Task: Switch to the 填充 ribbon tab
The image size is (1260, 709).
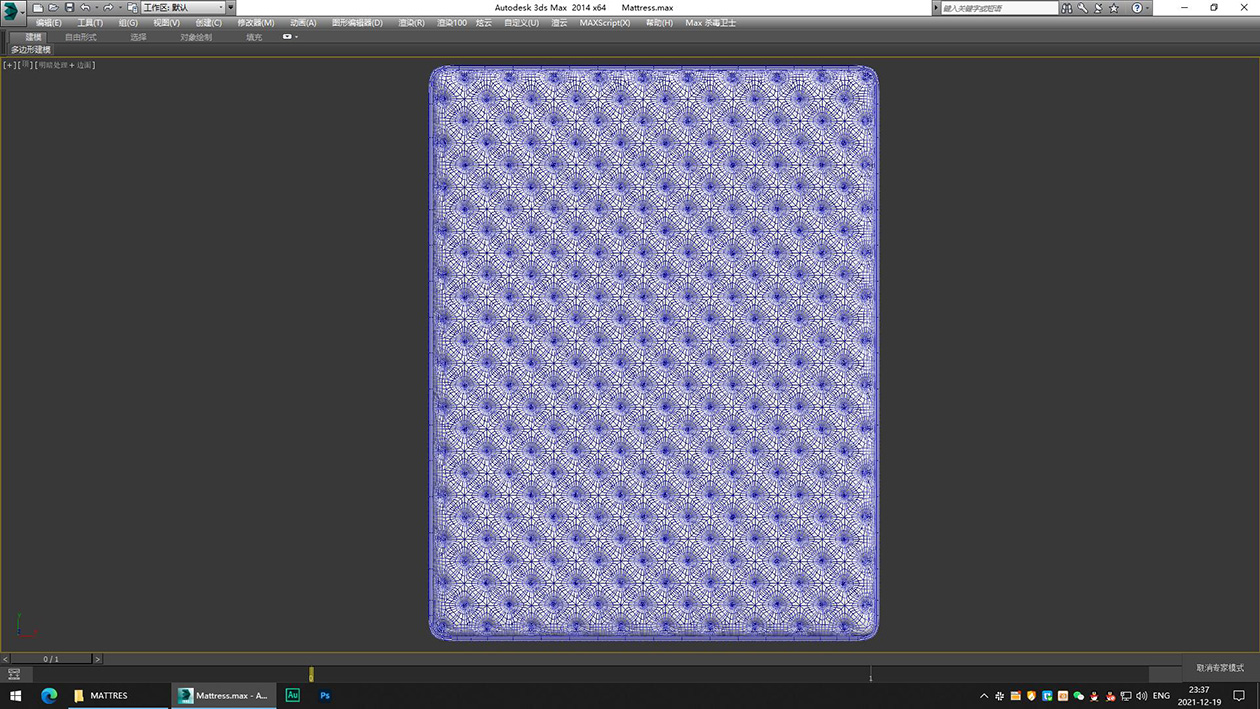Action: (x=254, y=37)
